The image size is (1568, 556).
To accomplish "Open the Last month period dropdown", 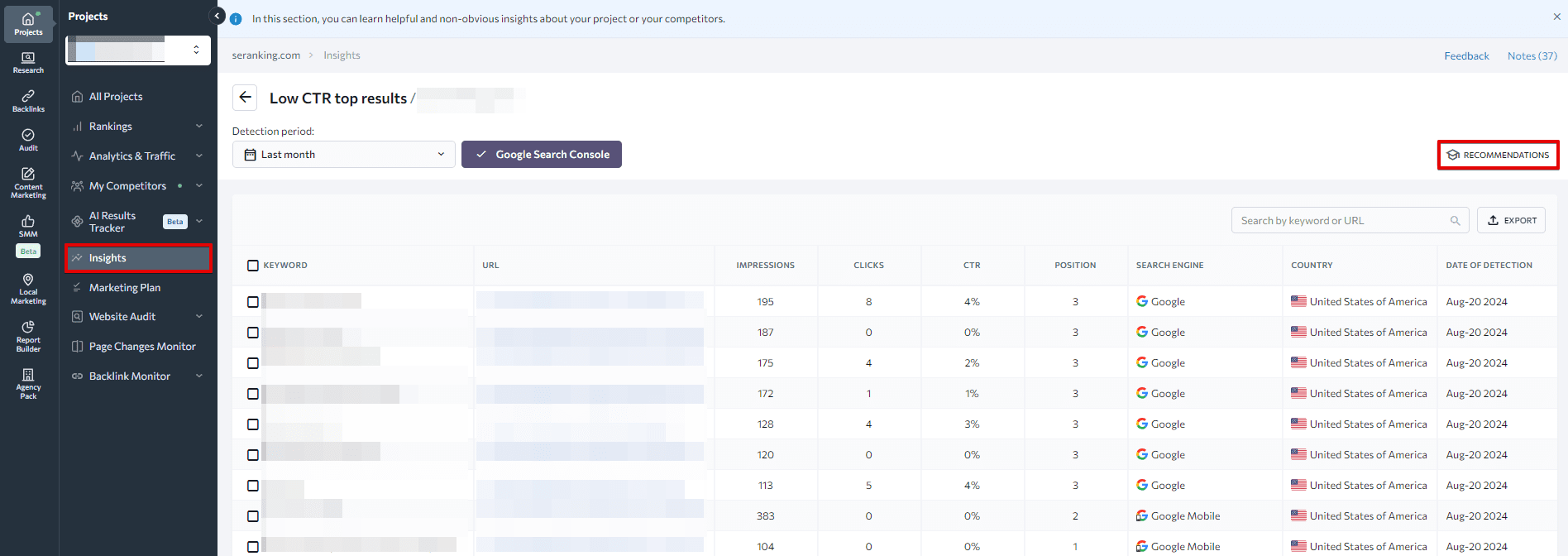I will [344, 155].
